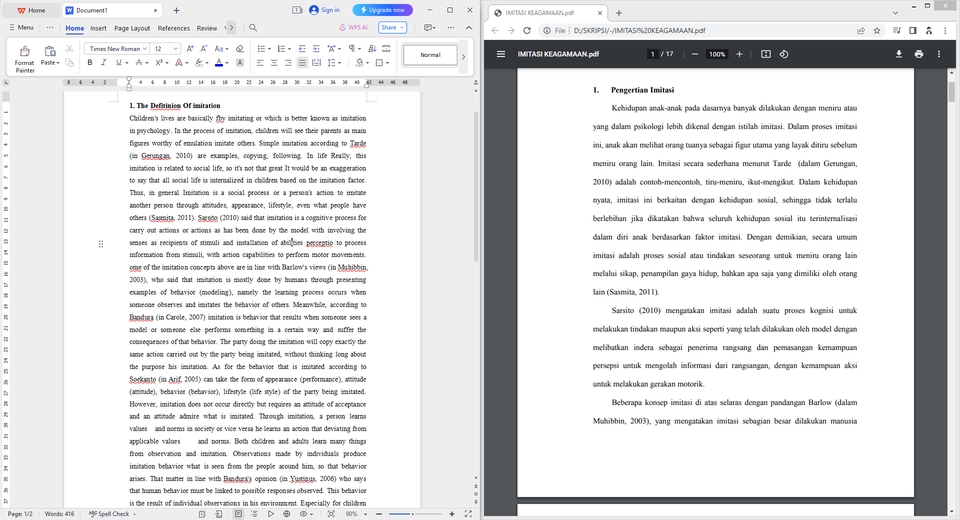
Task: Expand more ribbon tabs chevron
Action: (229, 28)
